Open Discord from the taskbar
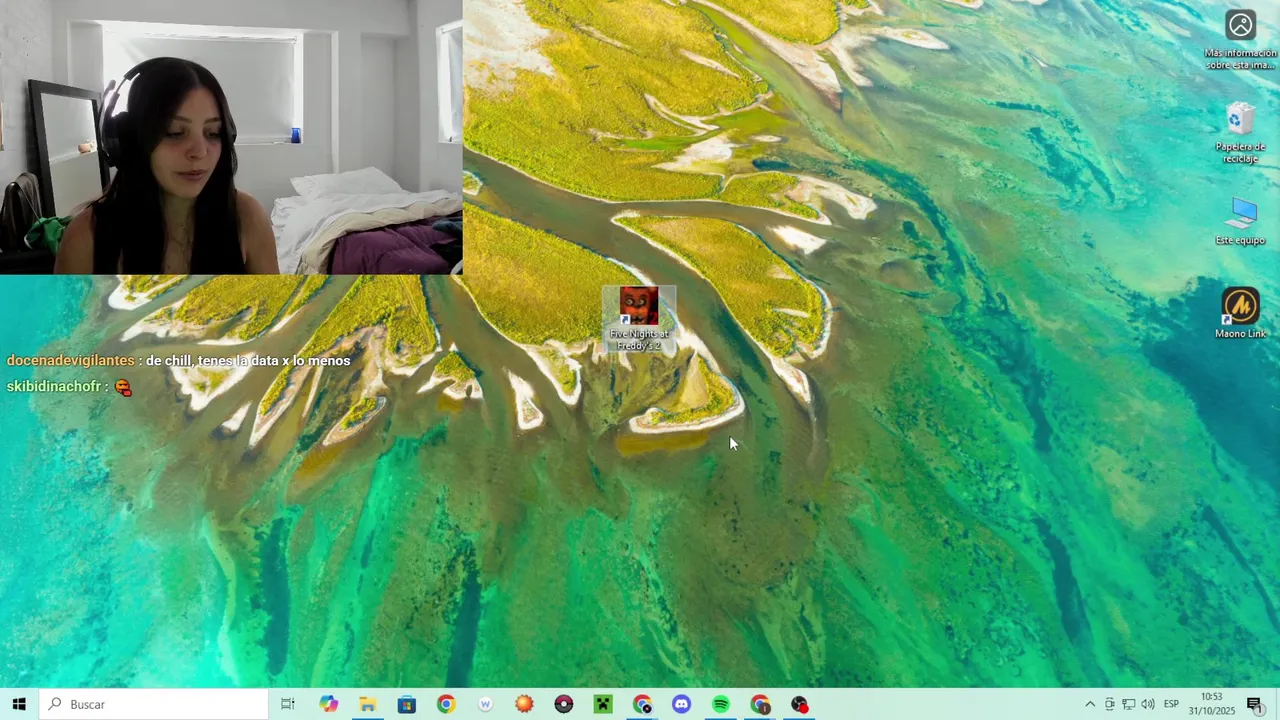The width and height of the screenshot is (1280, 720). [x=681, y=704]
